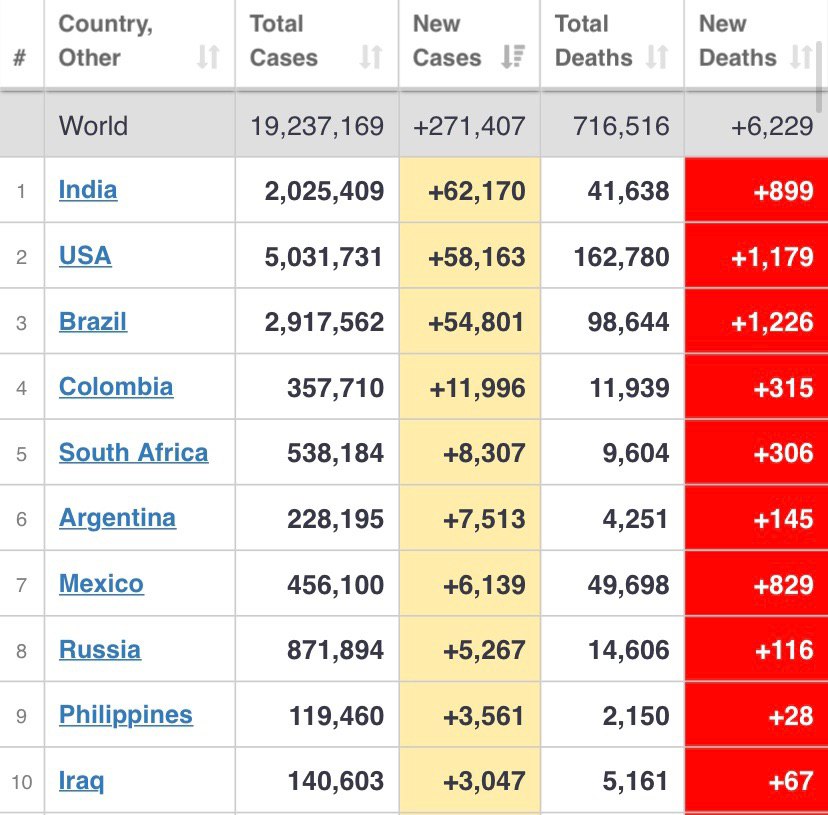The image size is (828, 815).
Task: View Mexico country page
Action: 101,584
